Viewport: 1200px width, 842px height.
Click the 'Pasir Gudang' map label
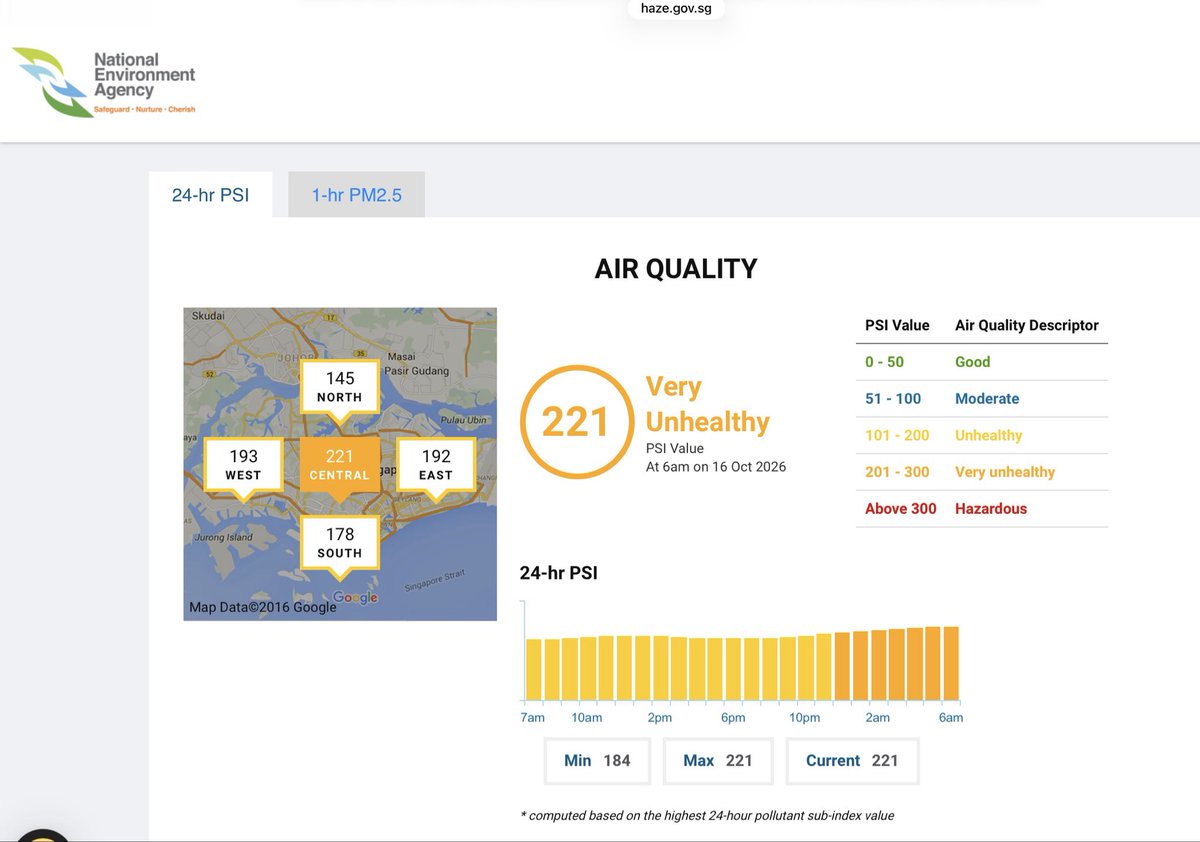click(x=418, y=371)
